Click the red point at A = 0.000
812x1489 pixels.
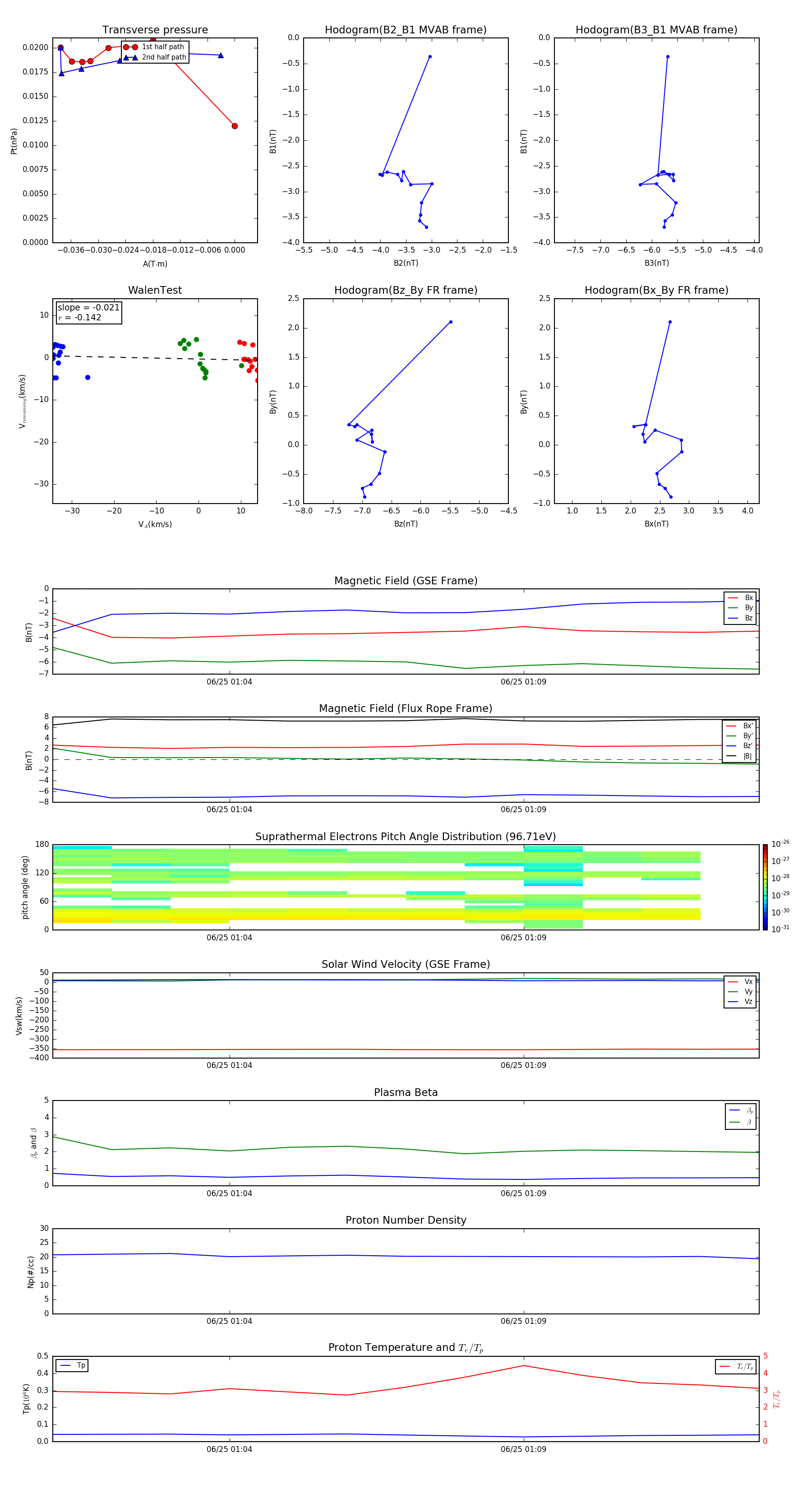point(235,126)
